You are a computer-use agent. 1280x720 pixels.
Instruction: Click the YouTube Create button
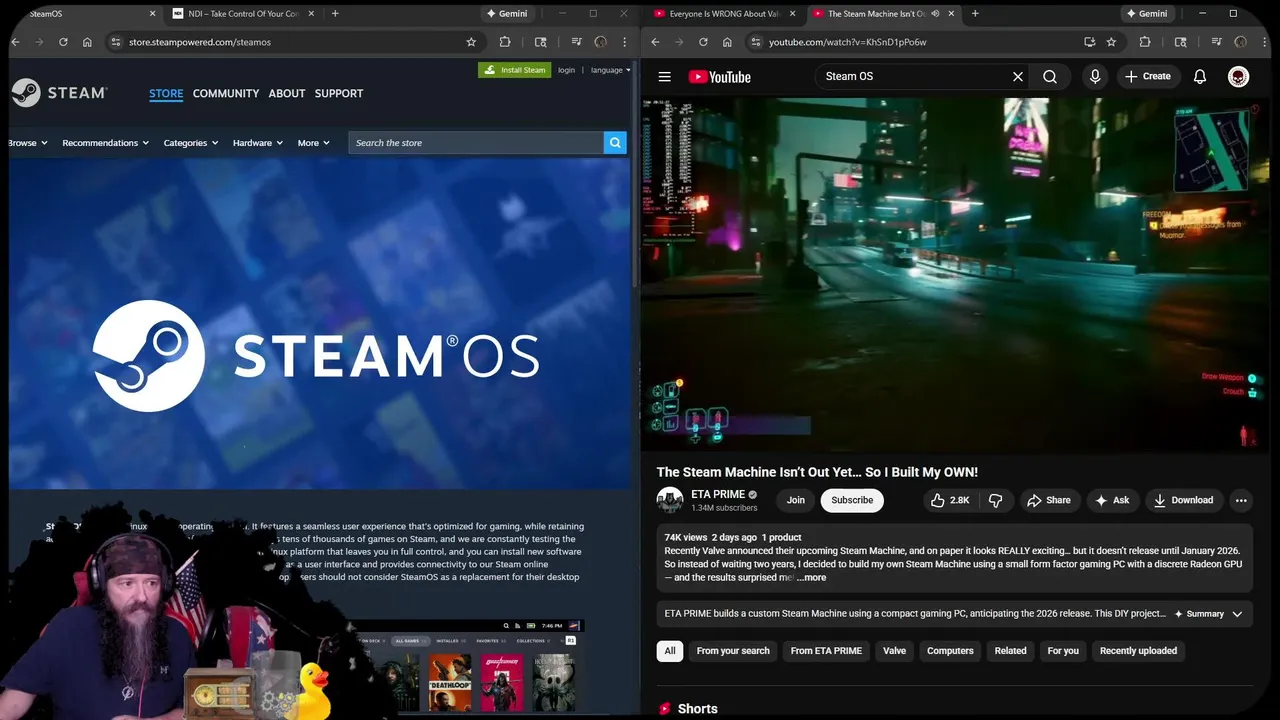[1148, 76]
